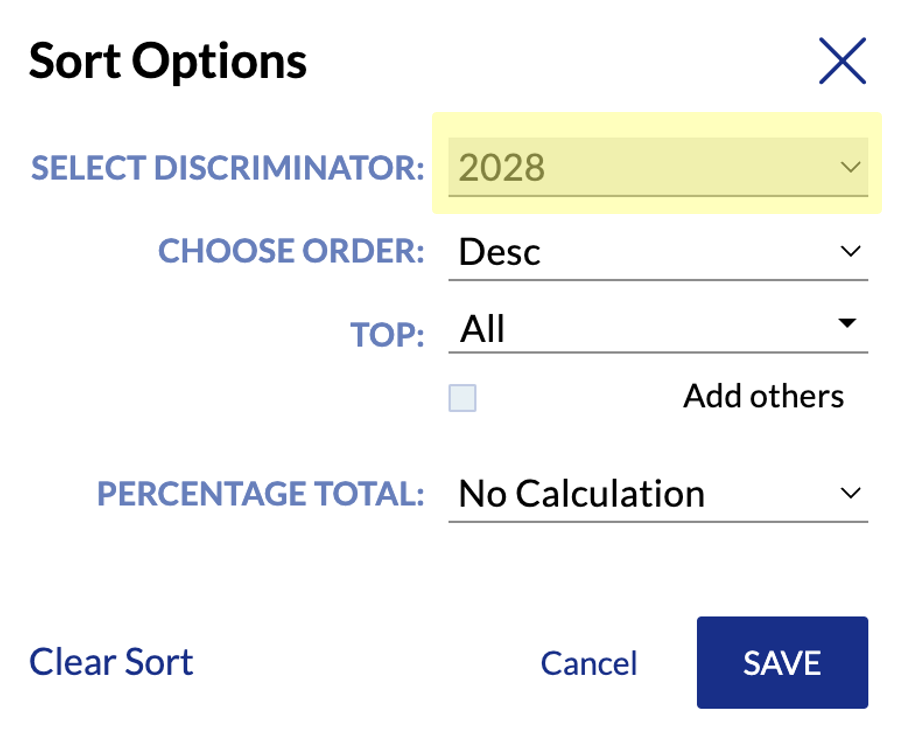Viewport: 912px width, 744px height.
Task: Click the TOP label
Action: click(387, 335)
